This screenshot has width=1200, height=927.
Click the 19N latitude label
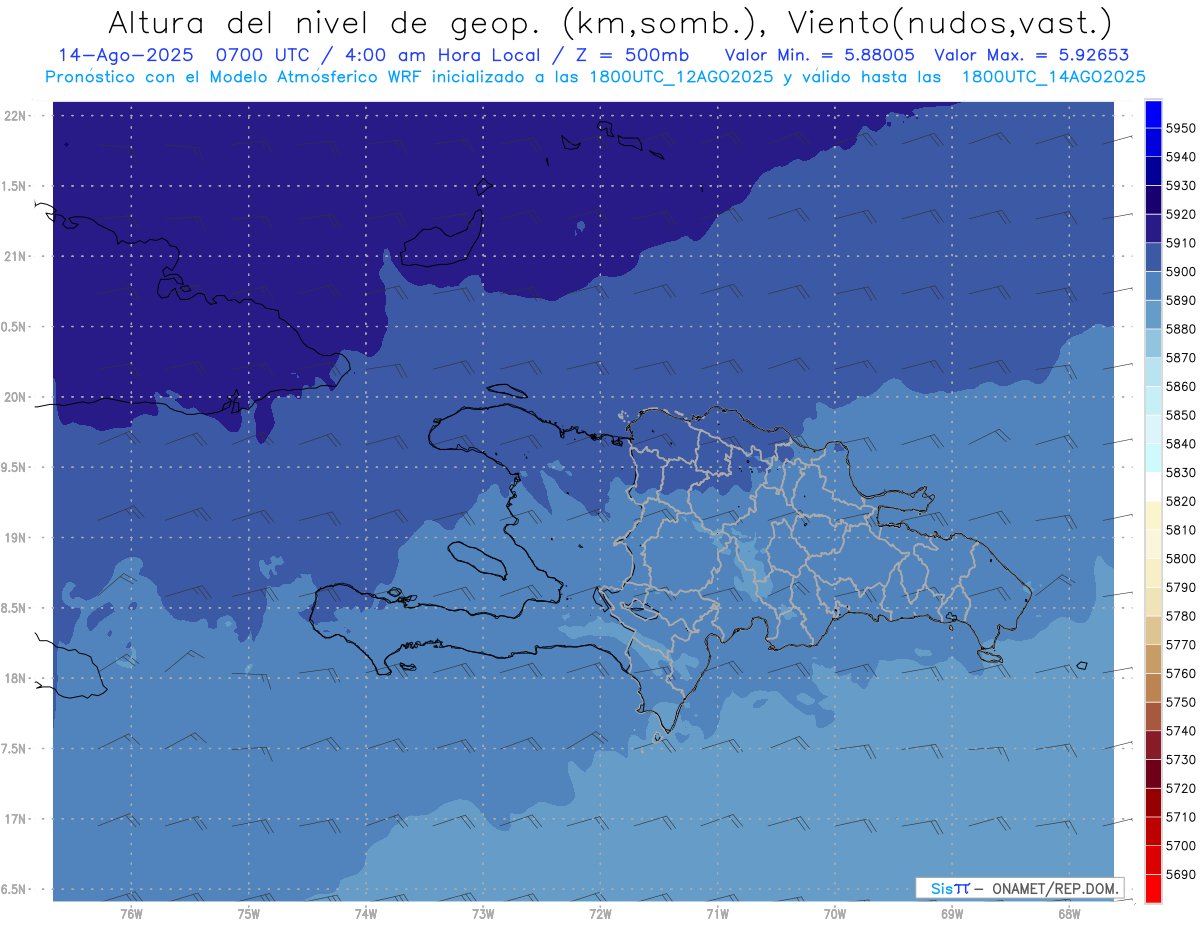pos(14,537)
